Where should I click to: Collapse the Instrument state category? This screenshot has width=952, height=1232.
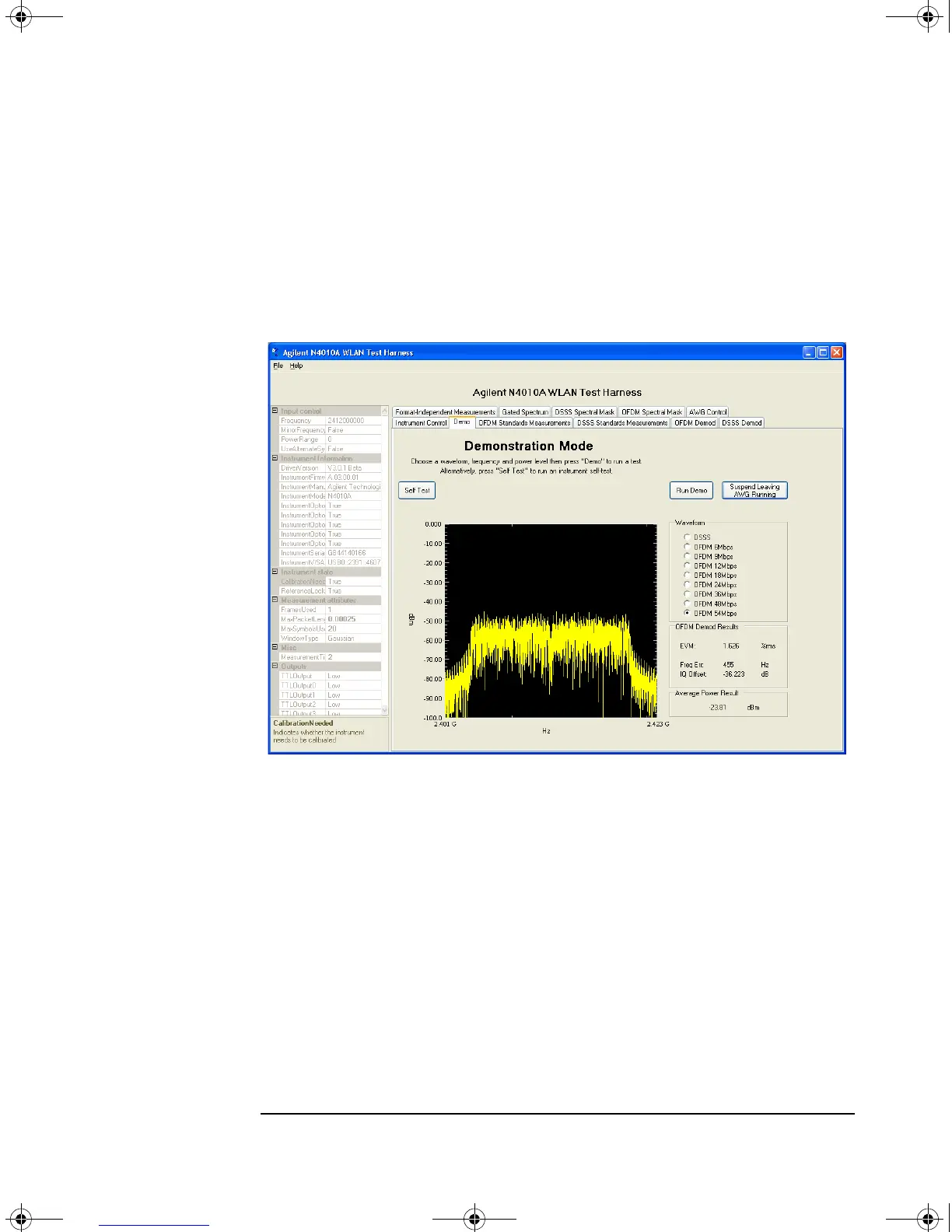[275, 572]
